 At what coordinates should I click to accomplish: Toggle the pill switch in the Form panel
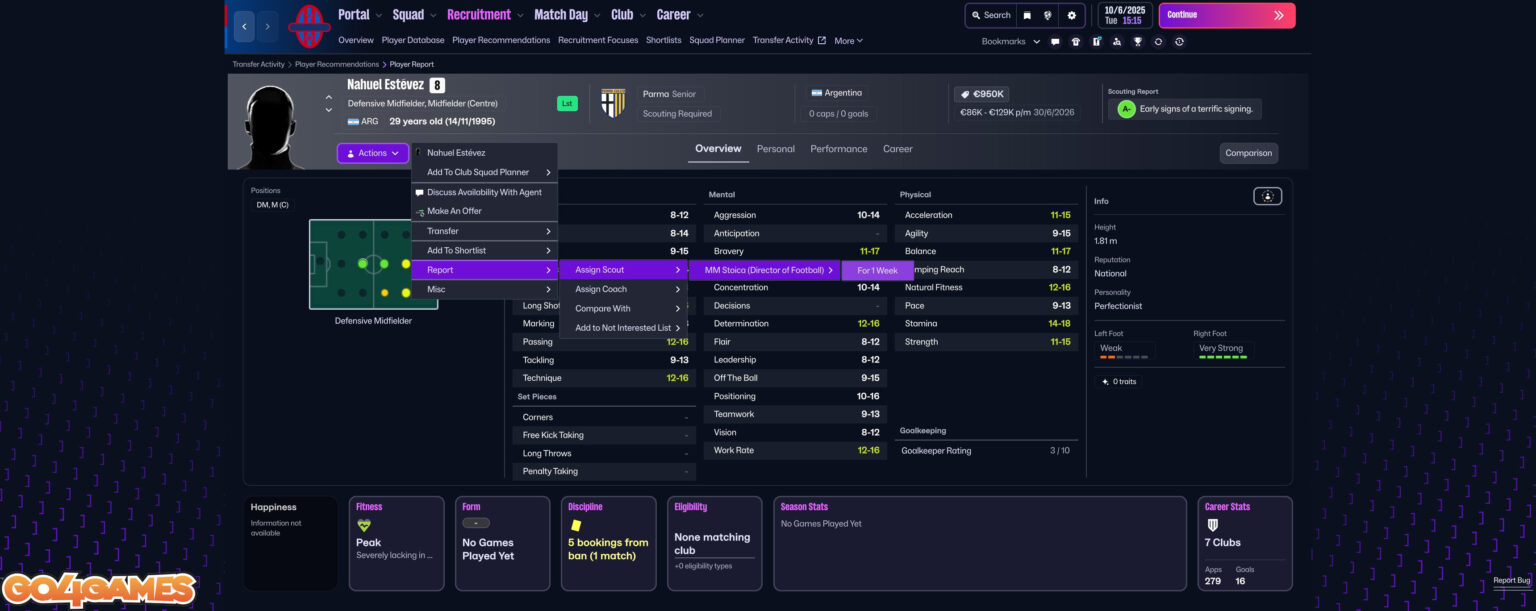coord(476,522)
